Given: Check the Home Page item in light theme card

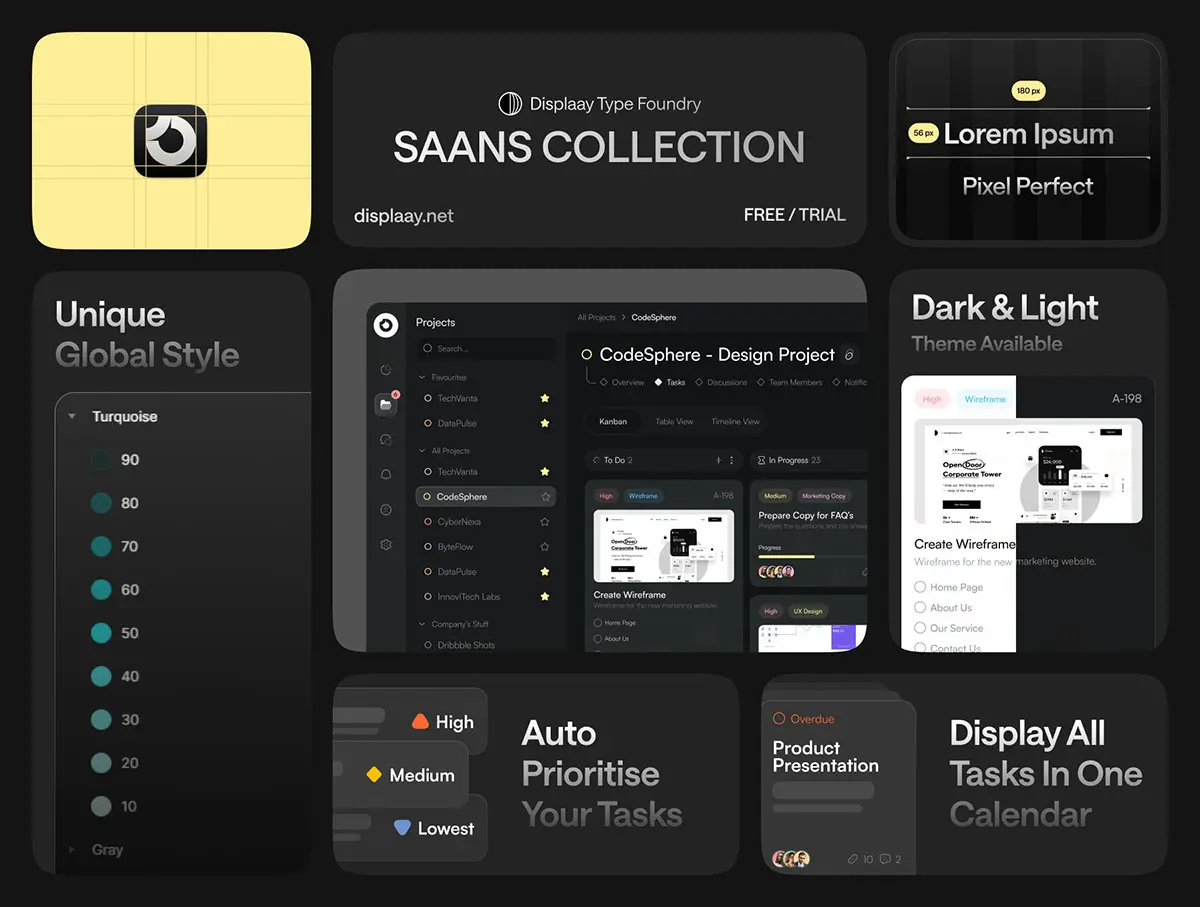Looking at the screenshot, I should [x=920, y=587].
